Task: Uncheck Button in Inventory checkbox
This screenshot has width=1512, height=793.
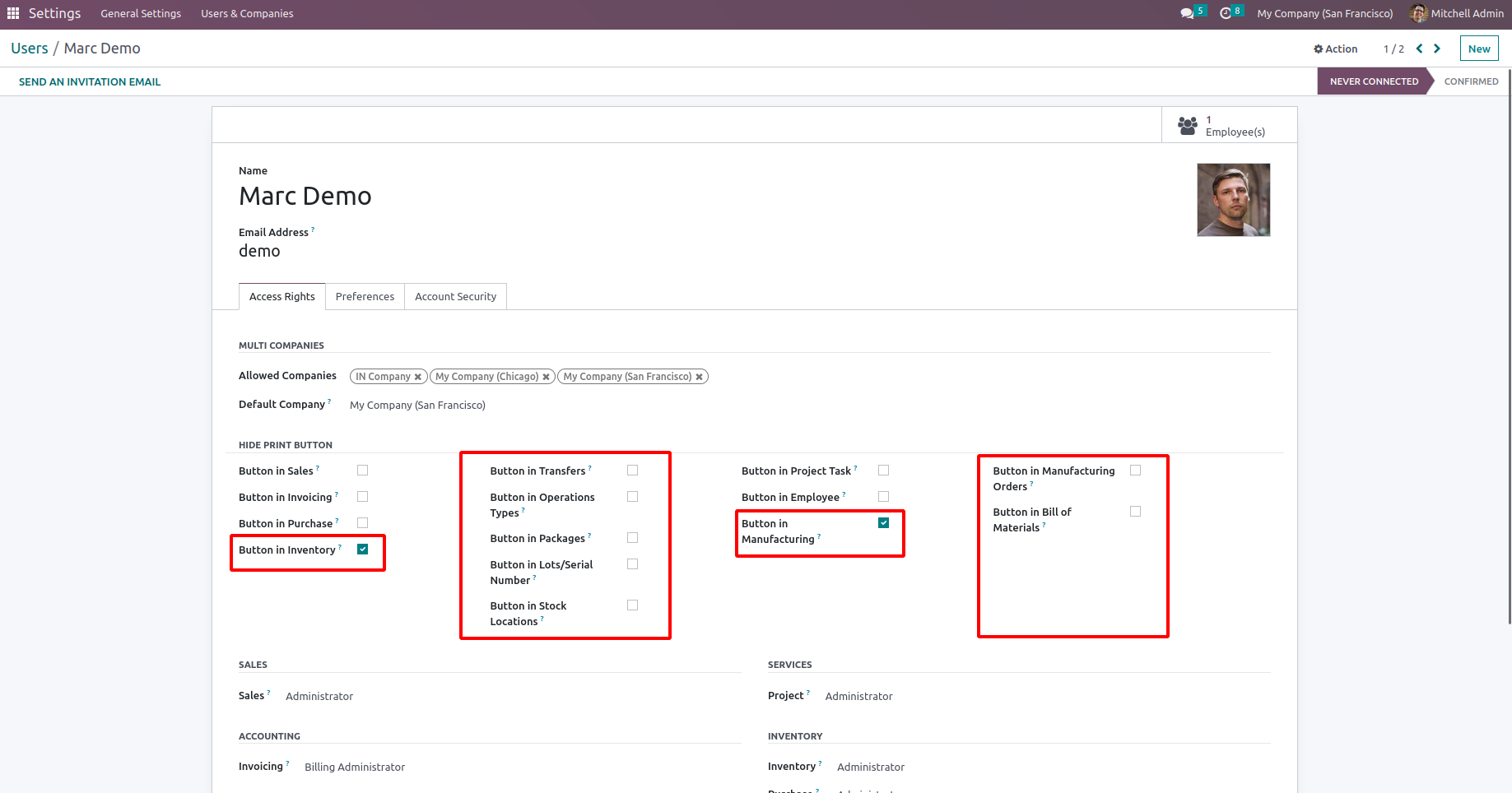Action: click(x=362, y=550)
